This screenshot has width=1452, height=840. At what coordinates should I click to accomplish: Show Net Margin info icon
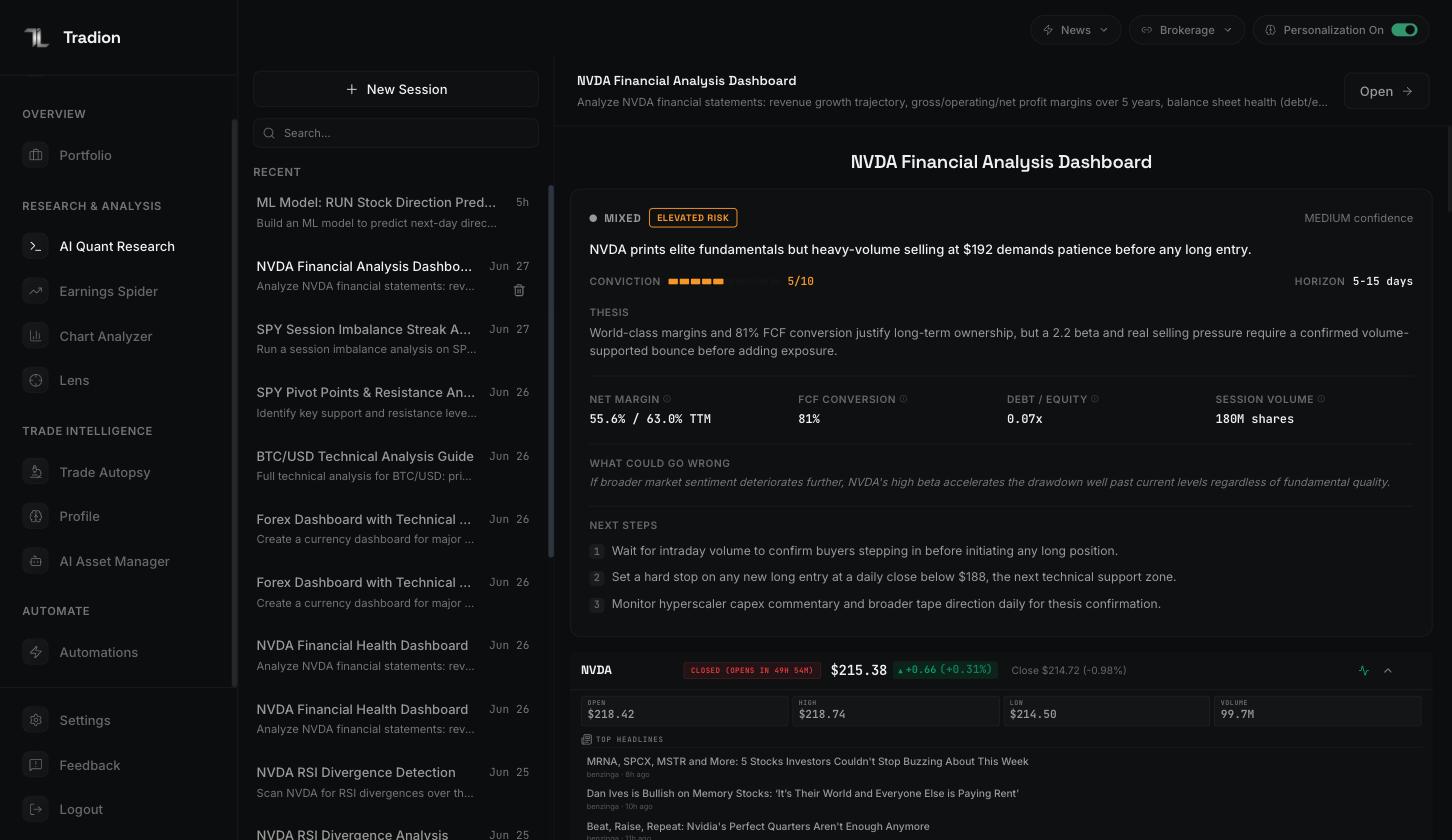[x=667, y=399]
